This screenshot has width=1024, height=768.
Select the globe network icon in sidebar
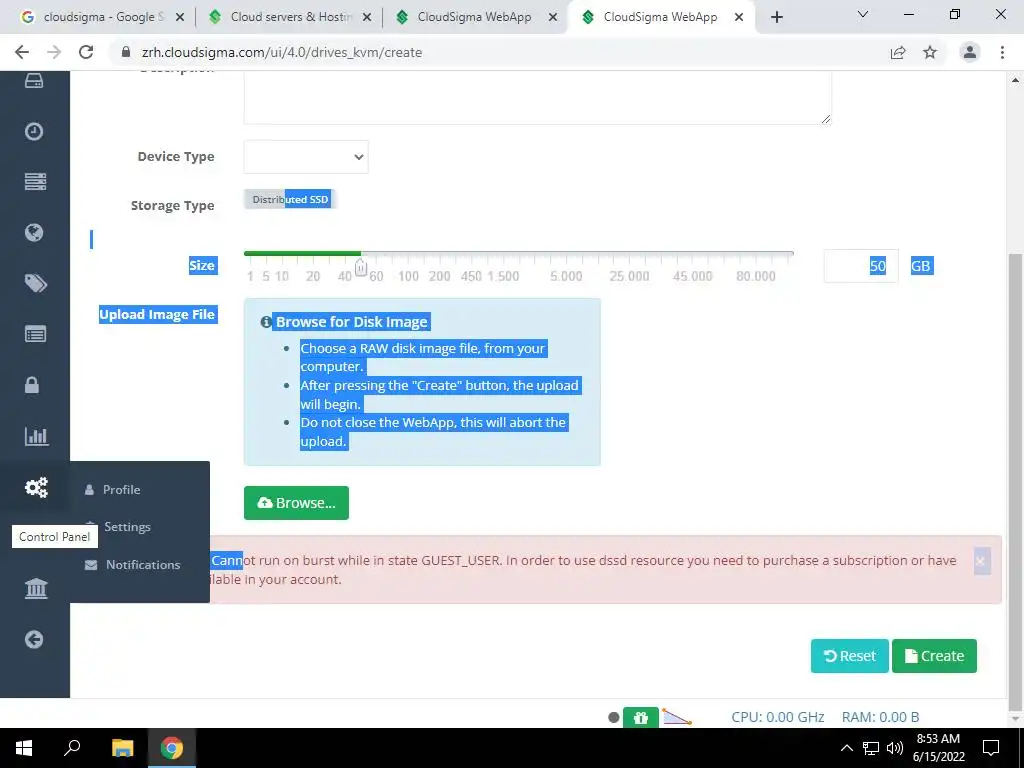[x=34, y=232]
